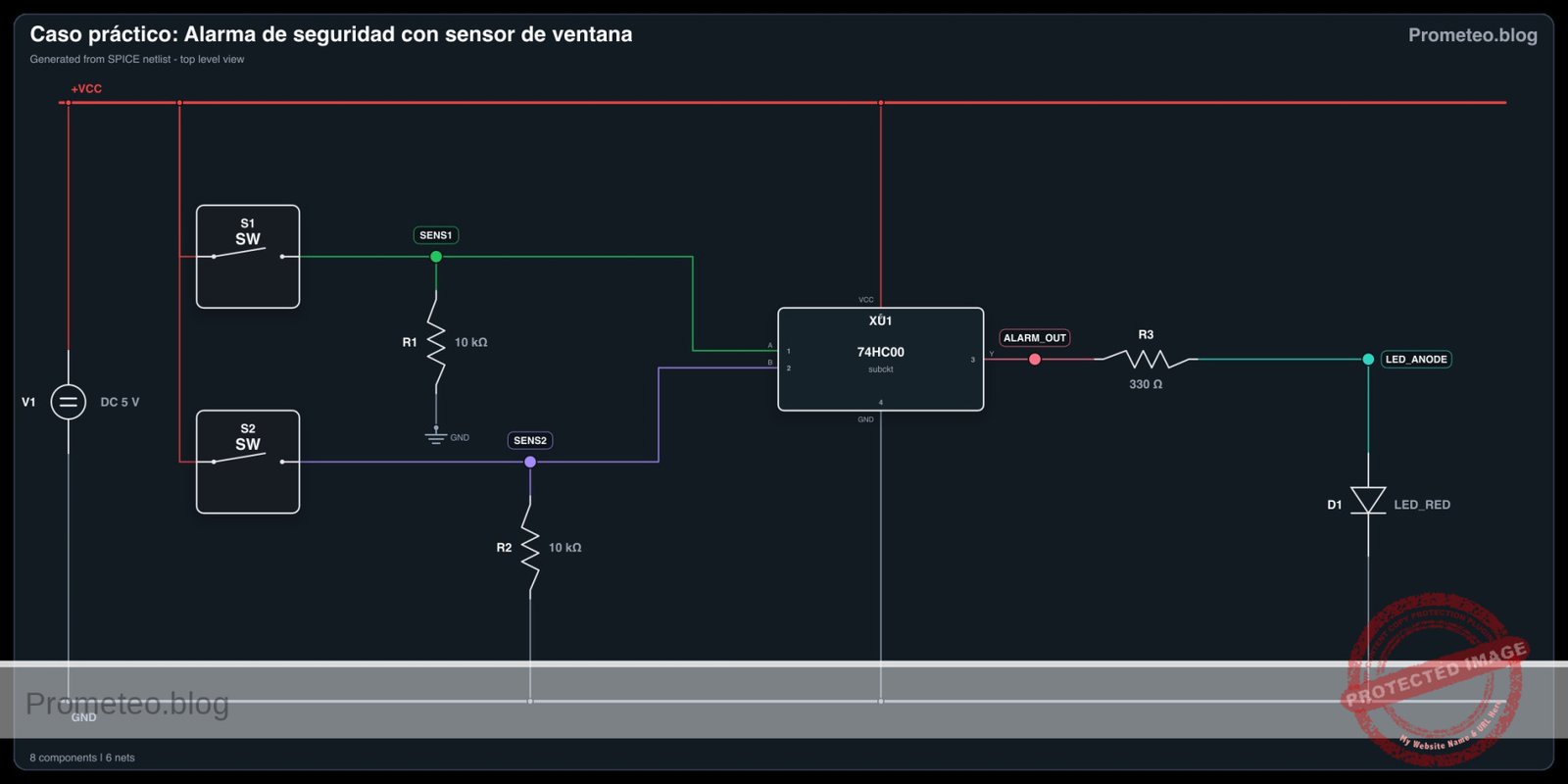
Task: Select the R1 resistor symbol
Action: 436,342
